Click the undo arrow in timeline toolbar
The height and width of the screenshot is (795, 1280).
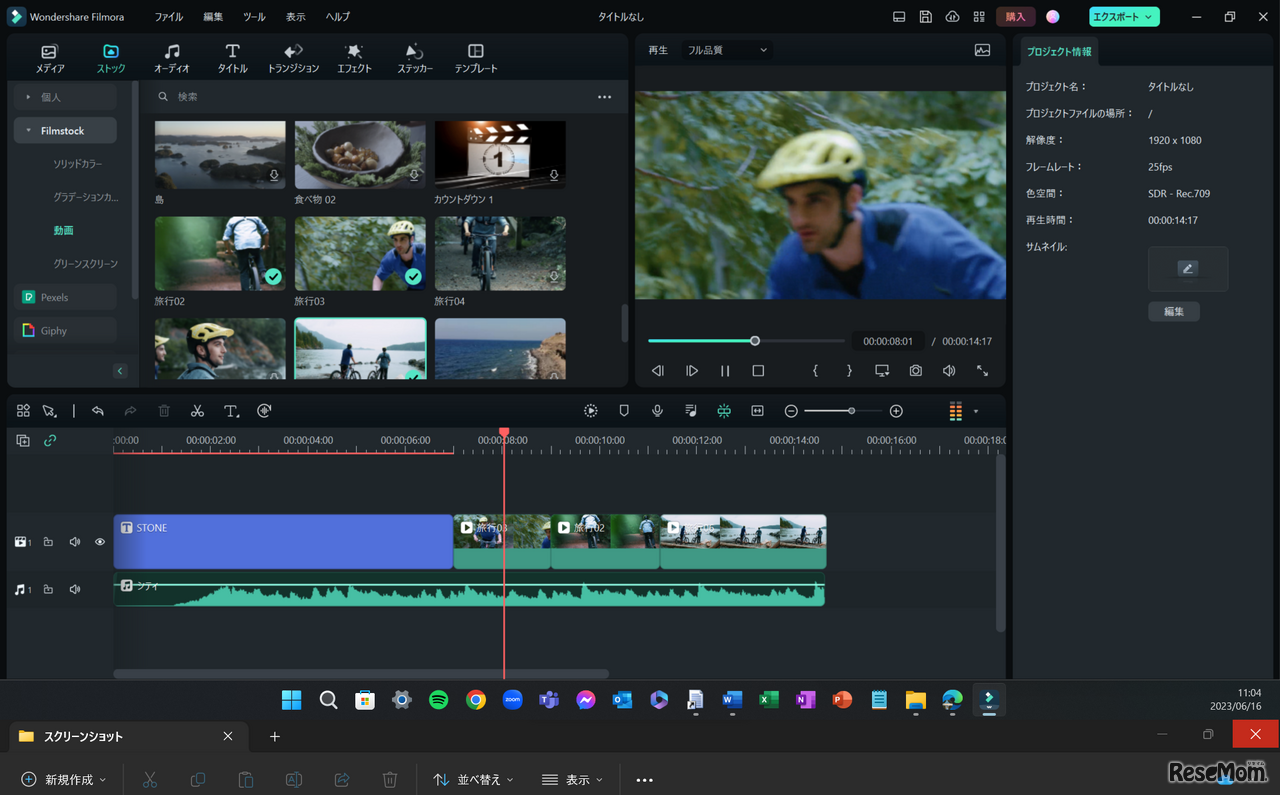click(97, 411)
